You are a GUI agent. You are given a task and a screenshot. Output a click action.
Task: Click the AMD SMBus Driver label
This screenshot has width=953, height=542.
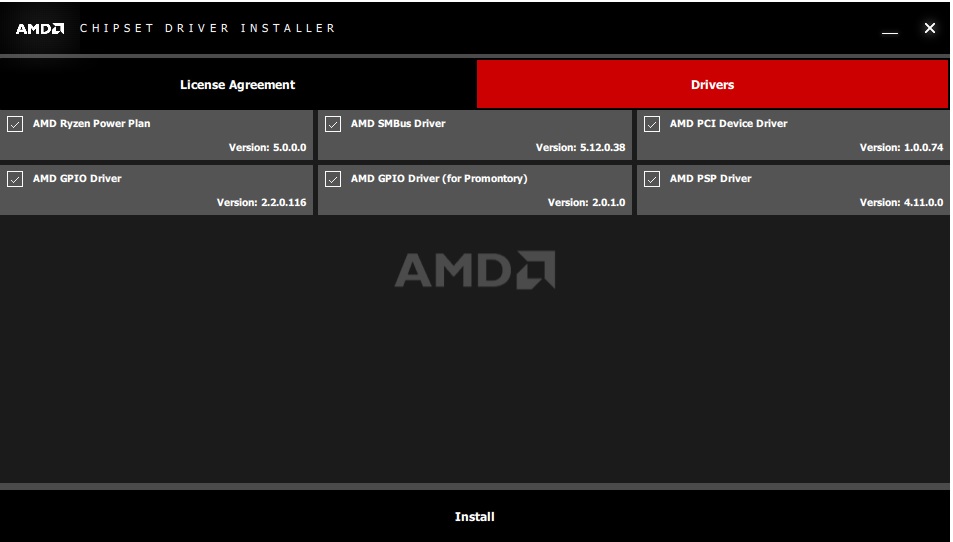pos(398,124)
